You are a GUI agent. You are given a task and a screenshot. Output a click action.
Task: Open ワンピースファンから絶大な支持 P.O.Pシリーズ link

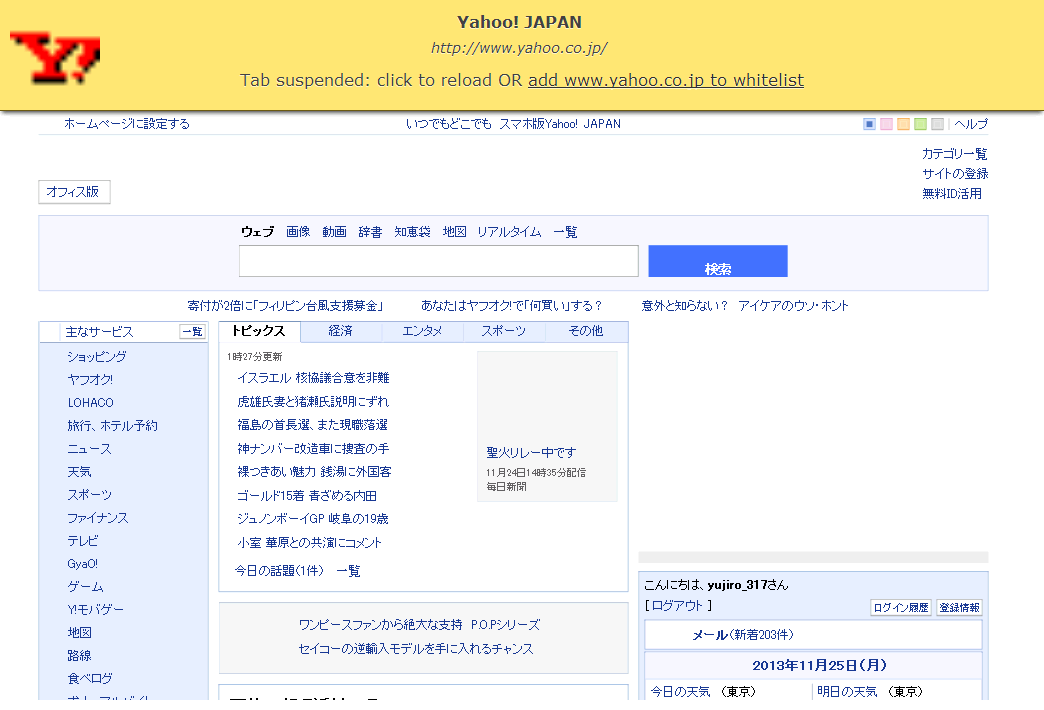point(419,625)
